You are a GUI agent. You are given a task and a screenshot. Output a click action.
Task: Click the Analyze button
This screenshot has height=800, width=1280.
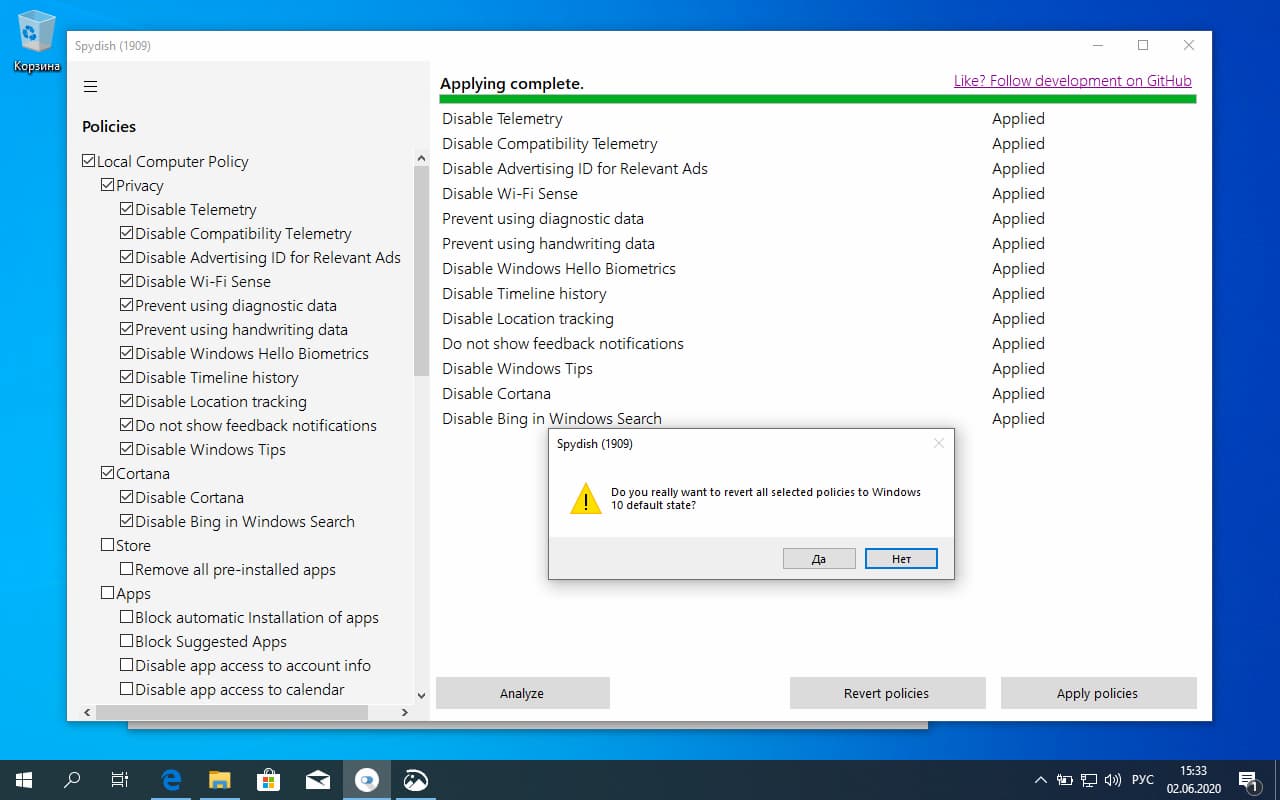tap(522, 693)
